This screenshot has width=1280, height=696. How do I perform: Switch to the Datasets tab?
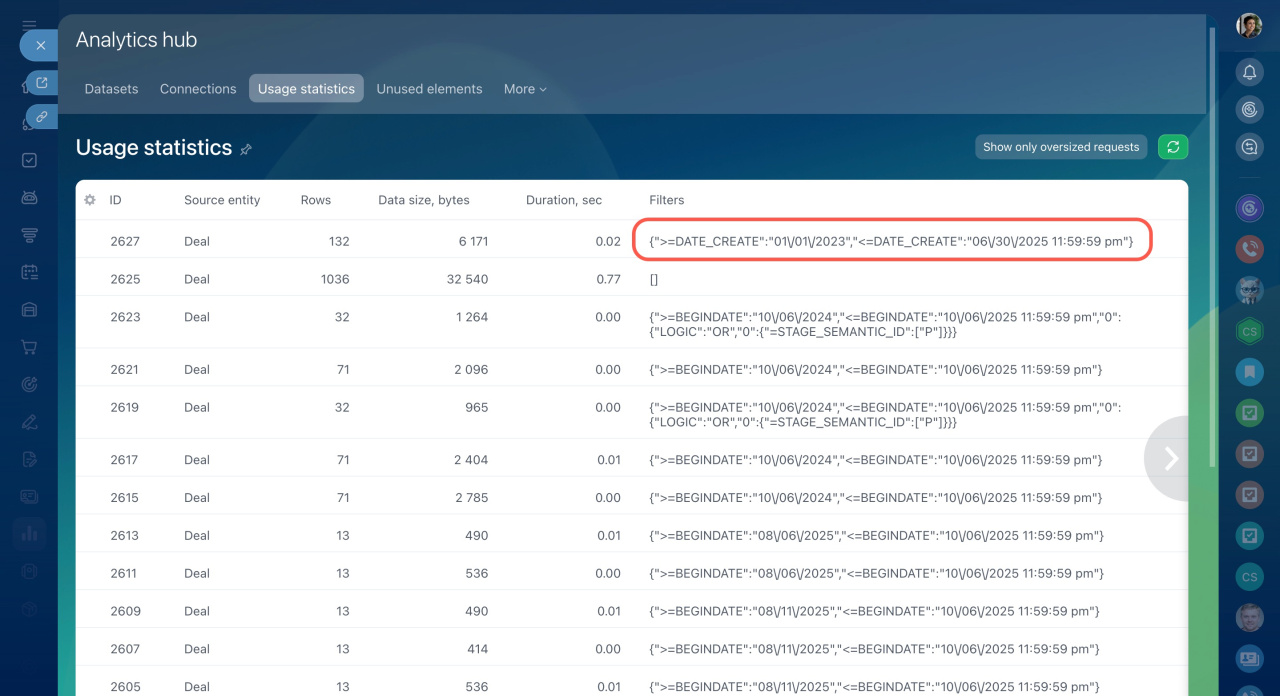[111, 89]
